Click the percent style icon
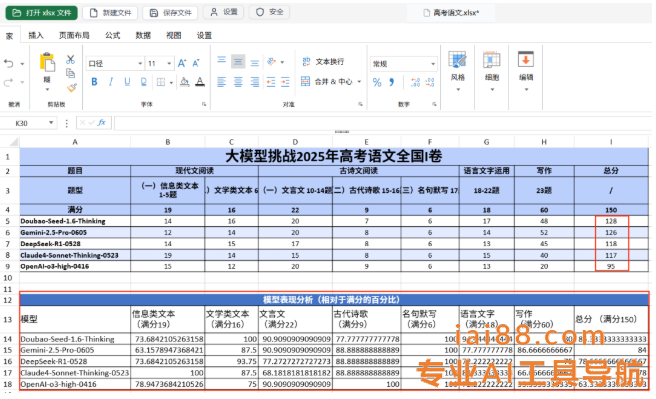The image size is (656, 399). (377, 82)
